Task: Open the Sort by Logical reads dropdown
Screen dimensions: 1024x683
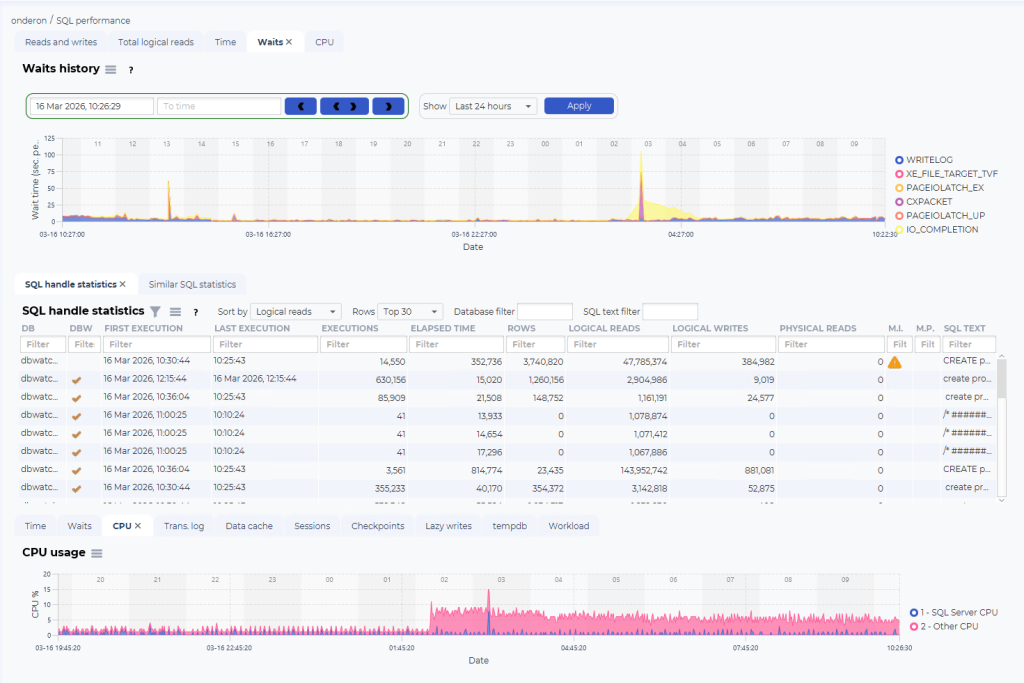Action: 296,311
